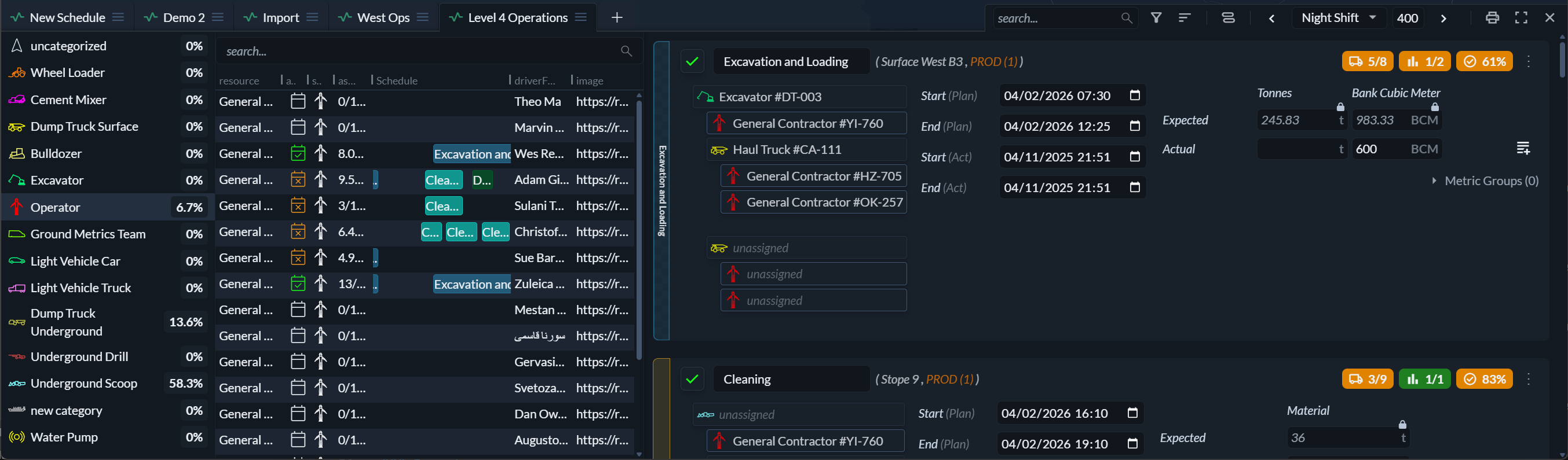Open the Import tab menu icon
Screen dimensions: 1568x460
[312, 17]
